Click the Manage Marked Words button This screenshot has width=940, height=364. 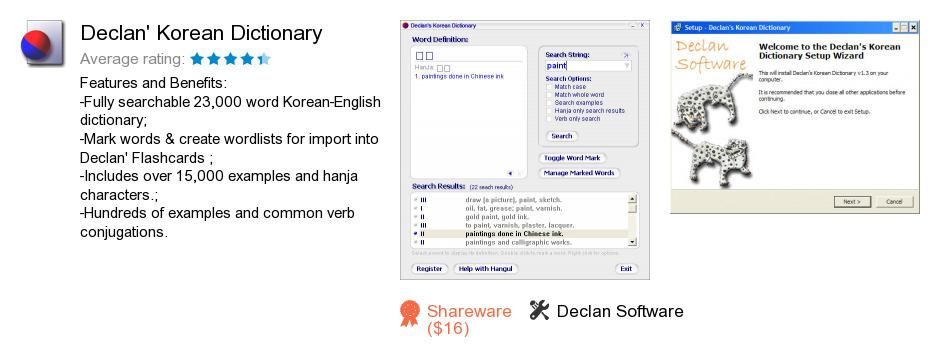pyautogui.click(x=579, y=173)
